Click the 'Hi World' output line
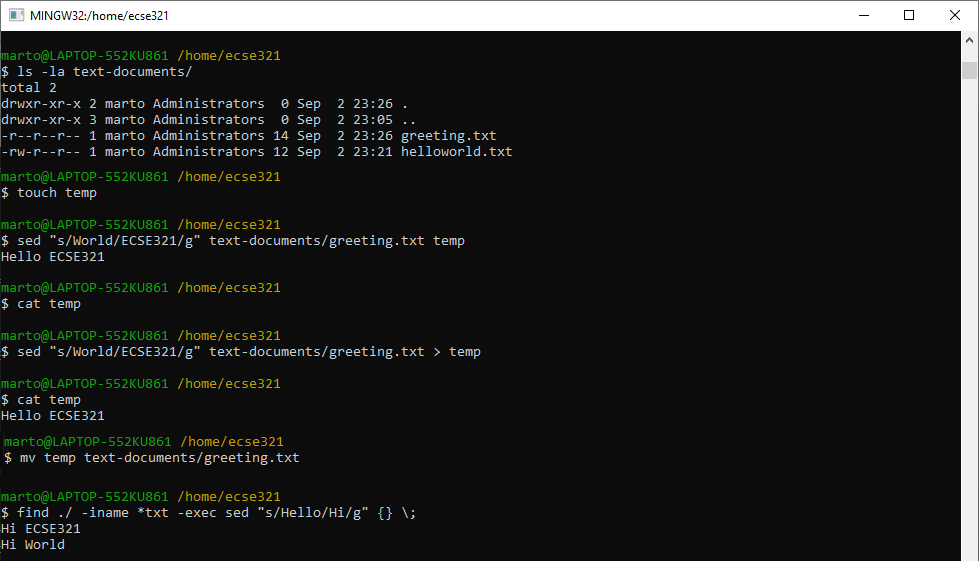Image resolution: width=979 pixels, height=561 pixels. pos(33,545)
